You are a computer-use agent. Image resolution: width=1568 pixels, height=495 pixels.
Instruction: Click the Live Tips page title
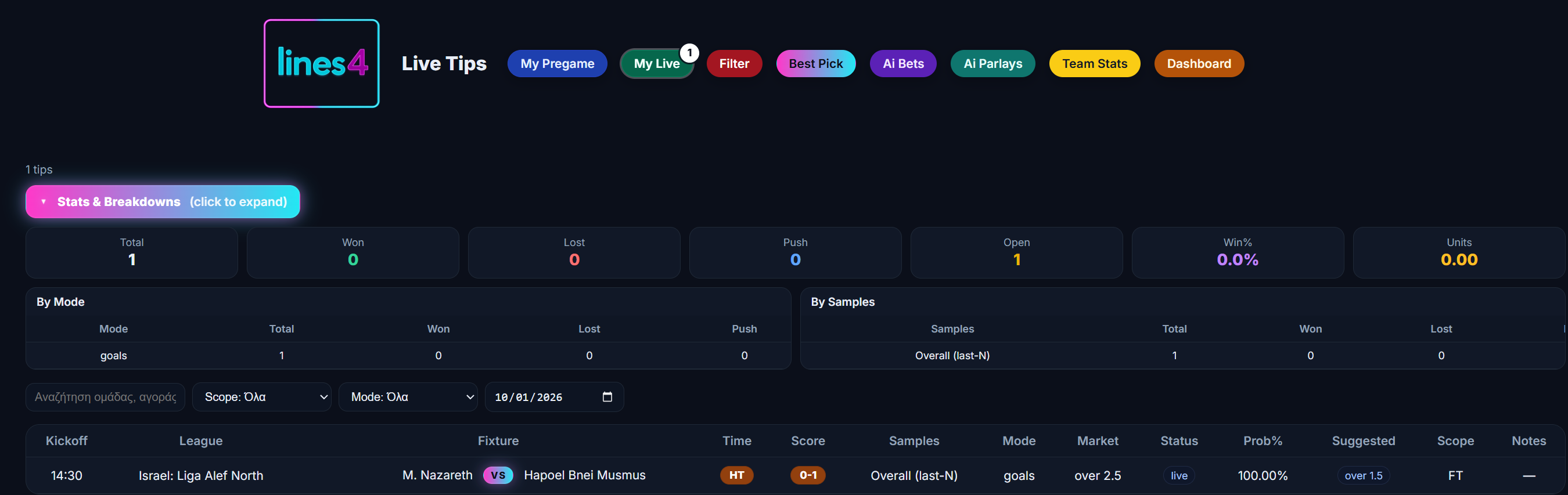pos(444,63)
